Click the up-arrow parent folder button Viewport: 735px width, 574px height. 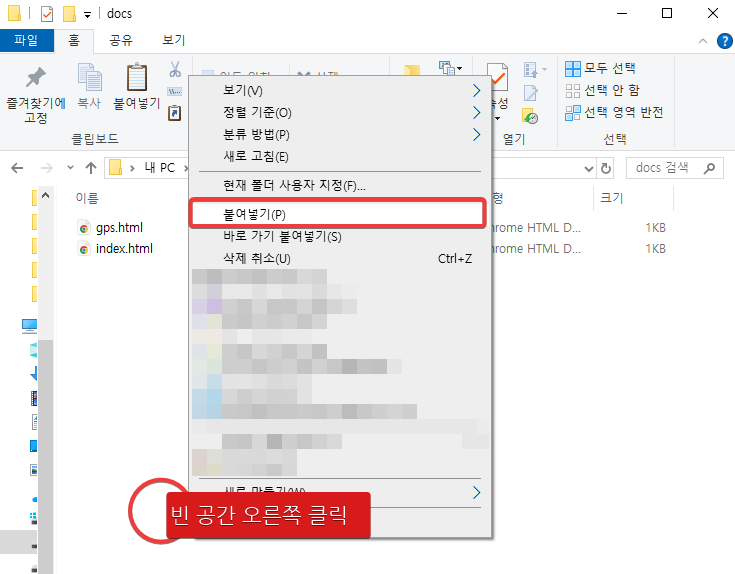pyautogui.click(x=91, y=167)
